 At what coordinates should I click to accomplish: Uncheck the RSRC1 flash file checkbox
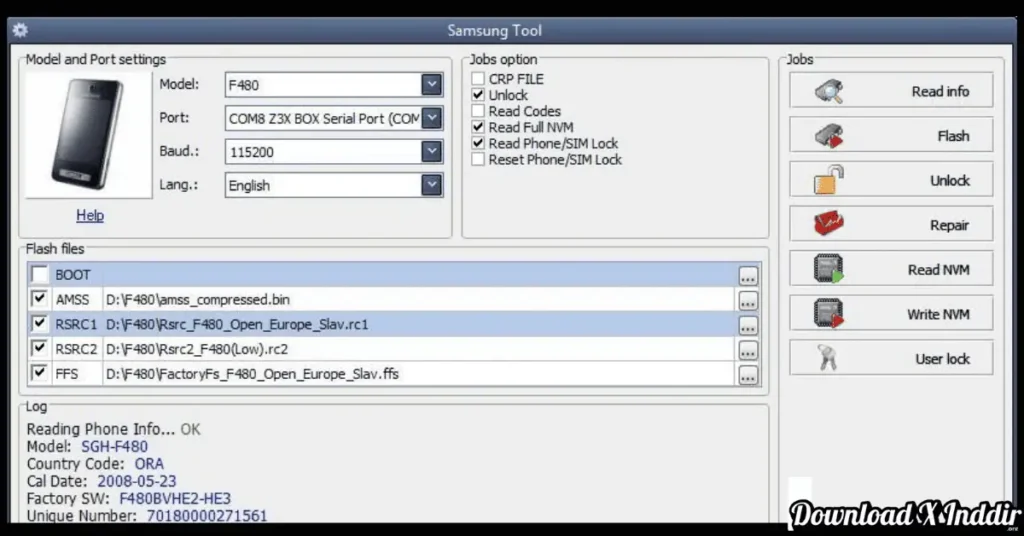[x=40, y=324]
